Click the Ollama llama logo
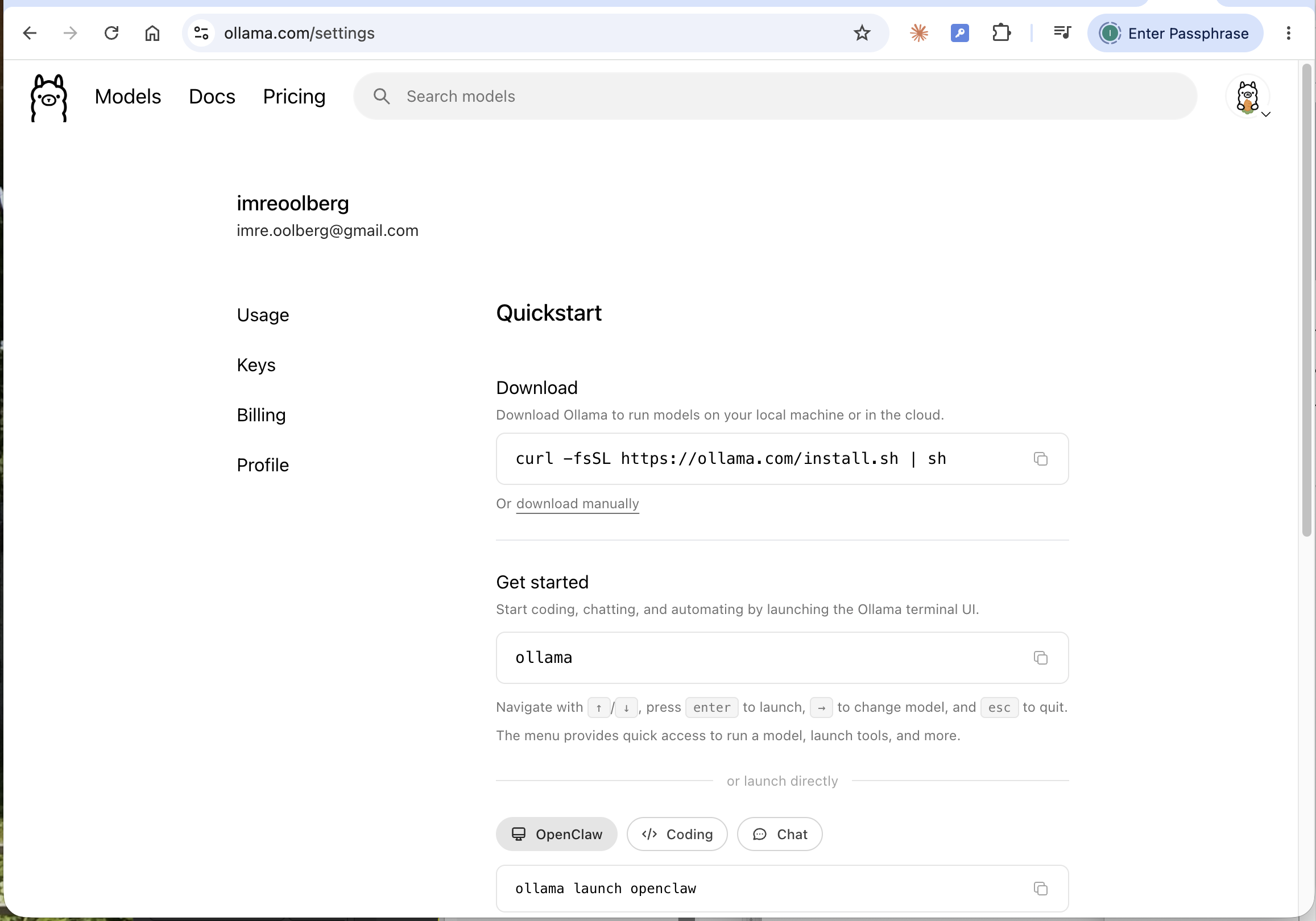 click(x=49, y=97)
